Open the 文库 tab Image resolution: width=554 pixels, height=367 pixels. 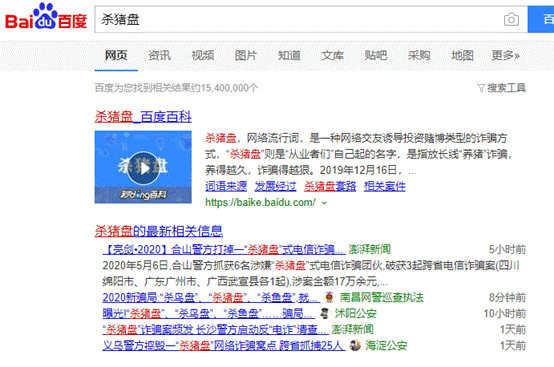click(332, 55)
